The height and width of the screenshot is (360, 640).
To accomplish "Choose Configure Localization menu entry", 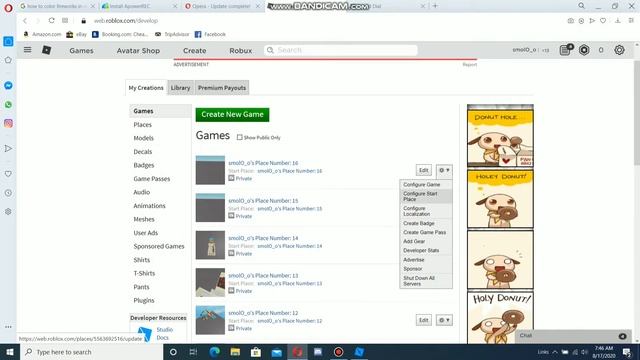I will click(x=426, y=211).
